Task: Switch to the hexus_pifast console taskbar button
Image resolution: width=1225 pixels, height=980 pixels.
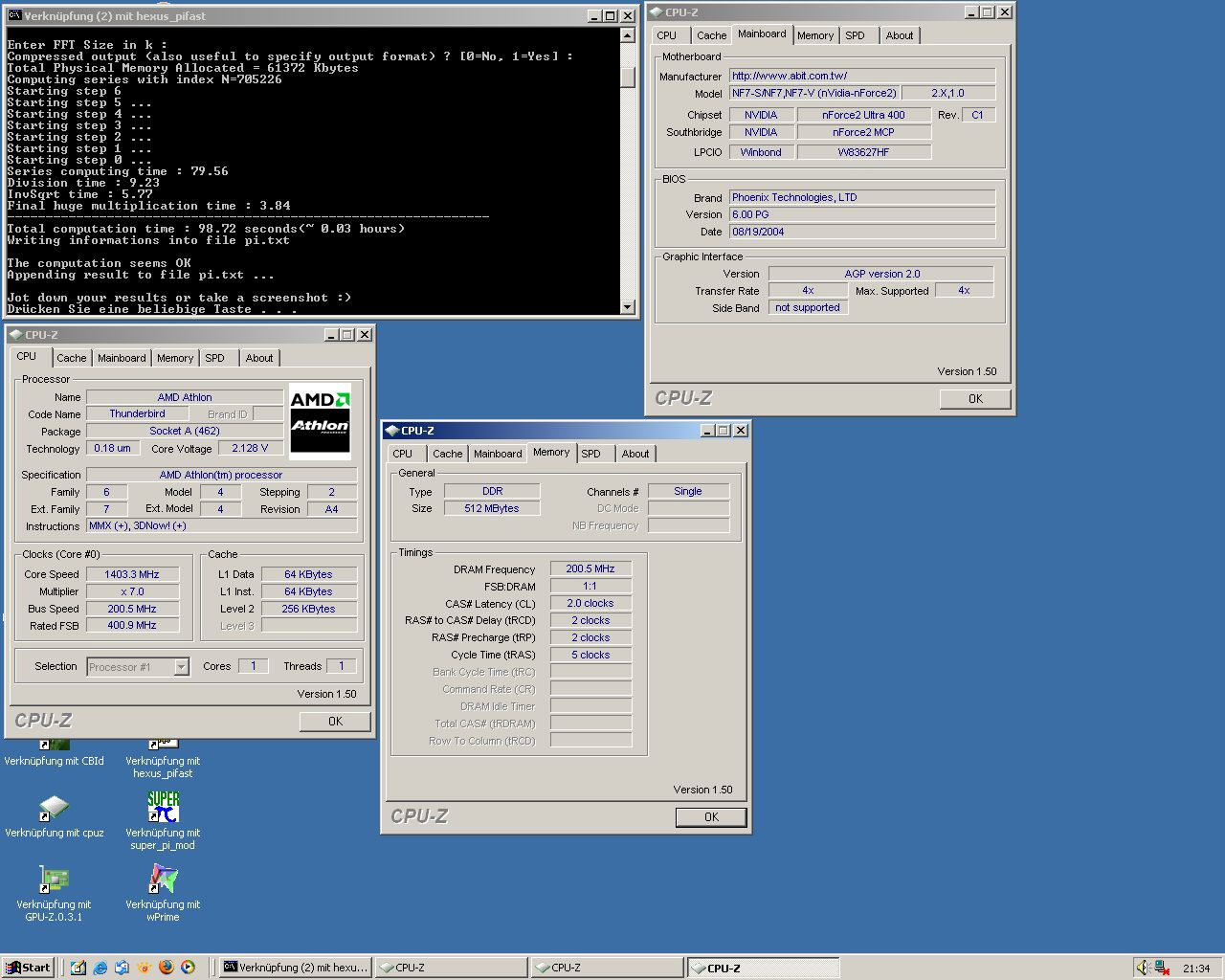Action: [296, 968]
